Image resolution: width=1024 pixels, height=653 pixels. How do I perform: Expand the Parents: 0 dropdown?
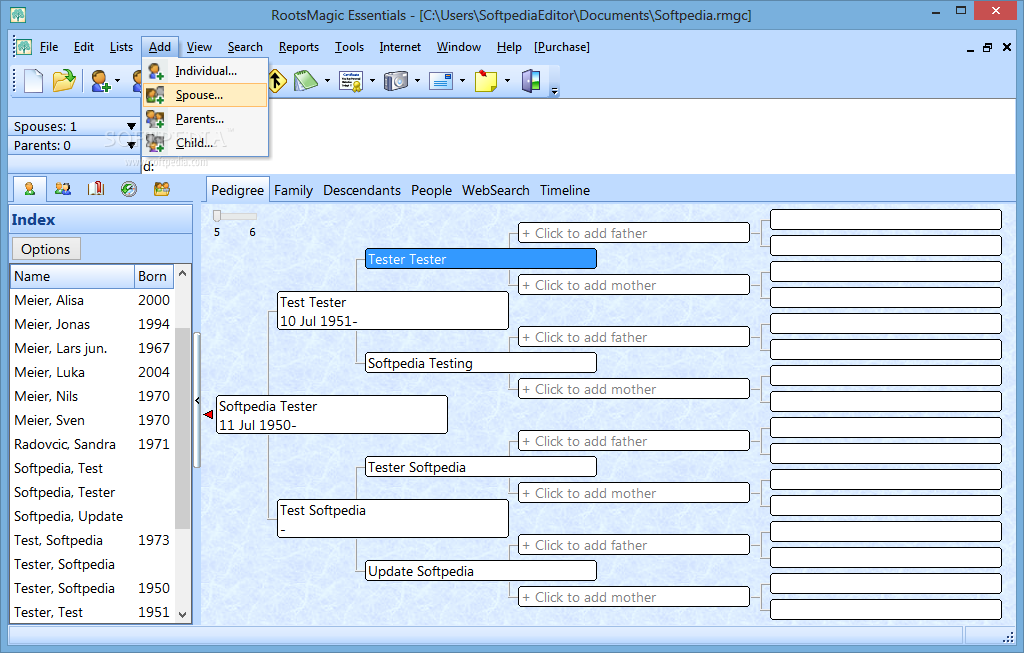click(x=131, y=146)
